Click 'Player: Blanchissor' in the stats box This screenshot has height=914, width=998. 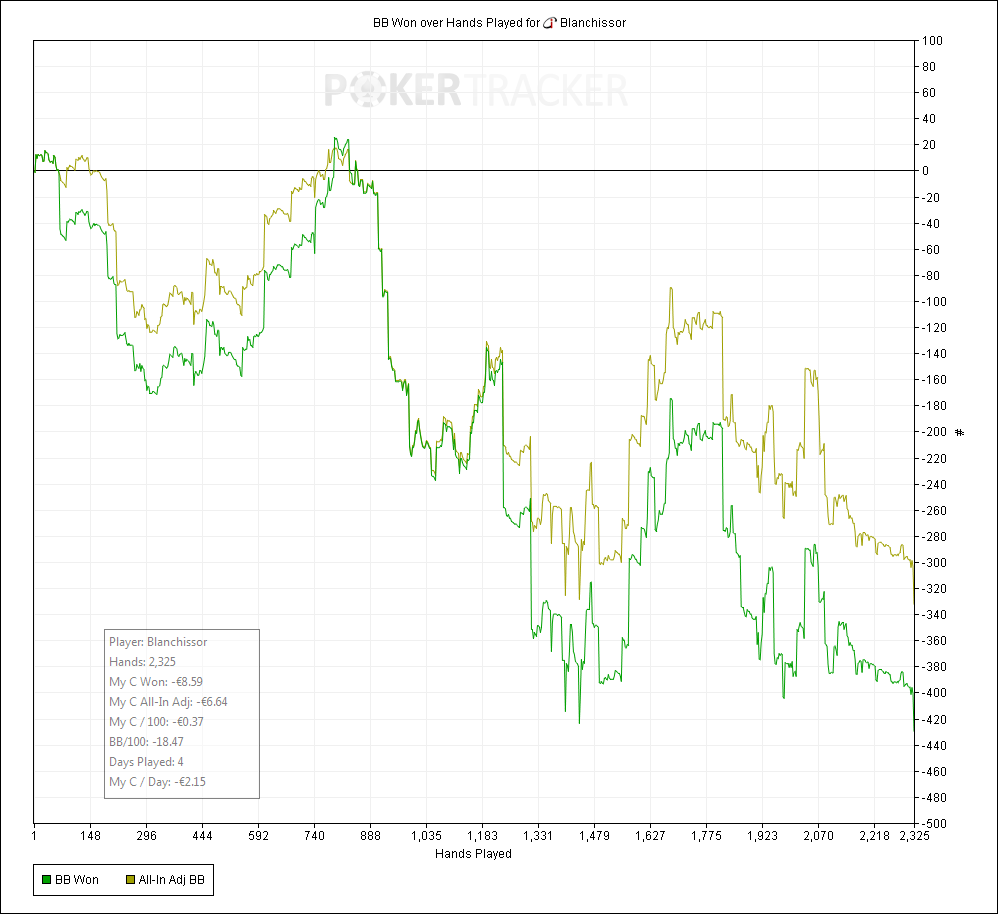[158, 642]
